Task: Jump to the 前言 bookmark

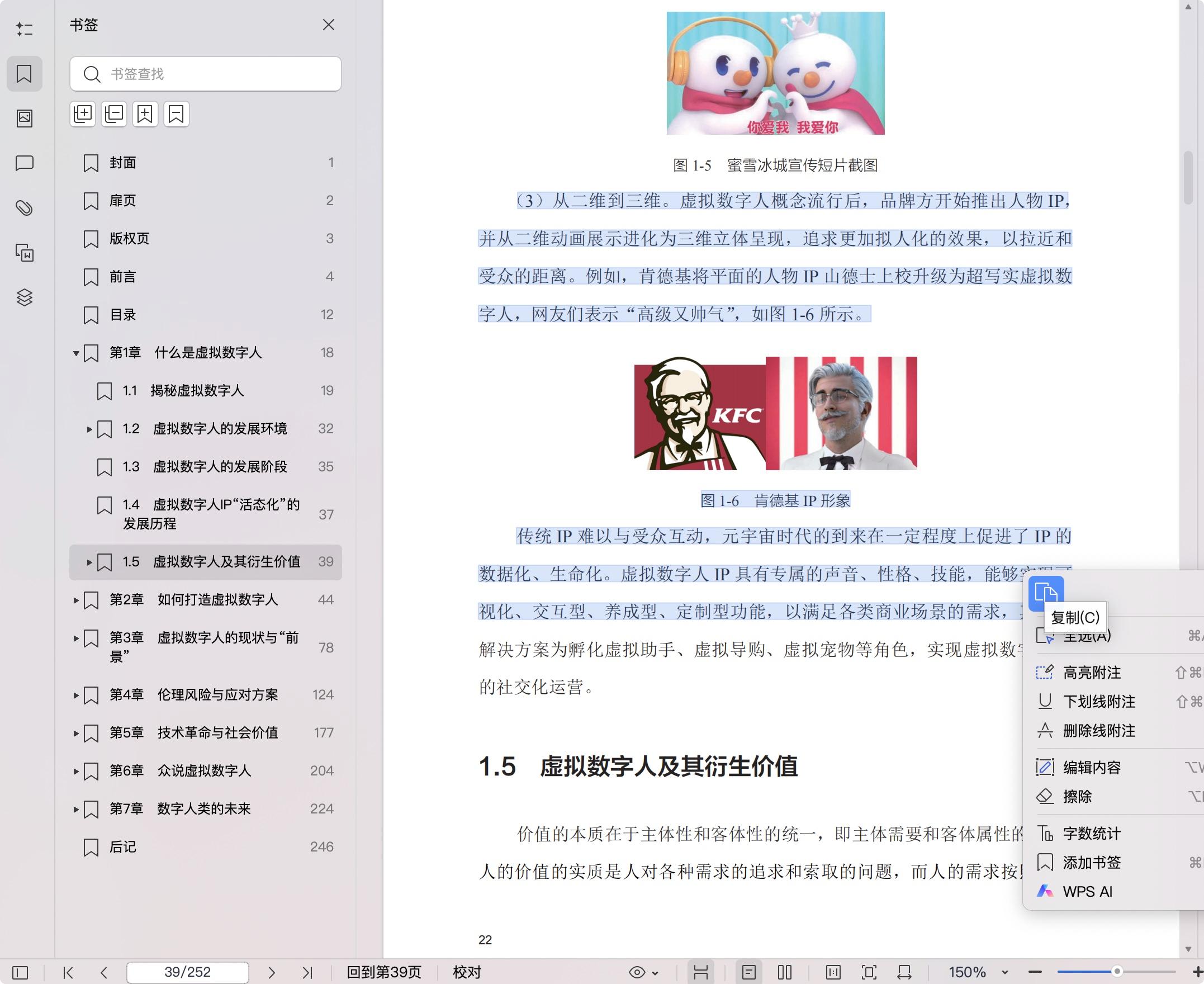Action: coord(205,277)
